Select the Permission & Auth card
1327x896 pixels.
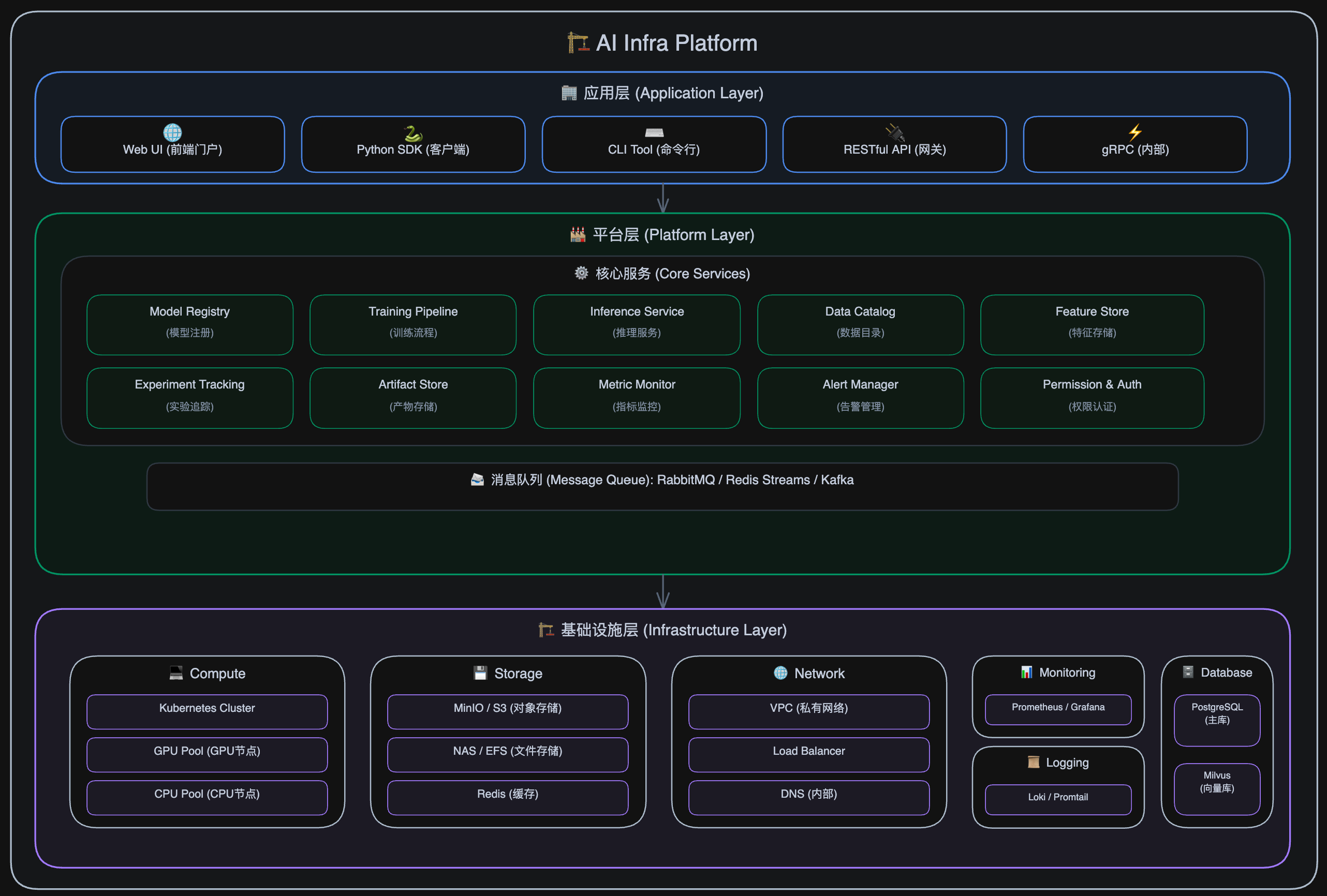click(x=1093, y=398)
